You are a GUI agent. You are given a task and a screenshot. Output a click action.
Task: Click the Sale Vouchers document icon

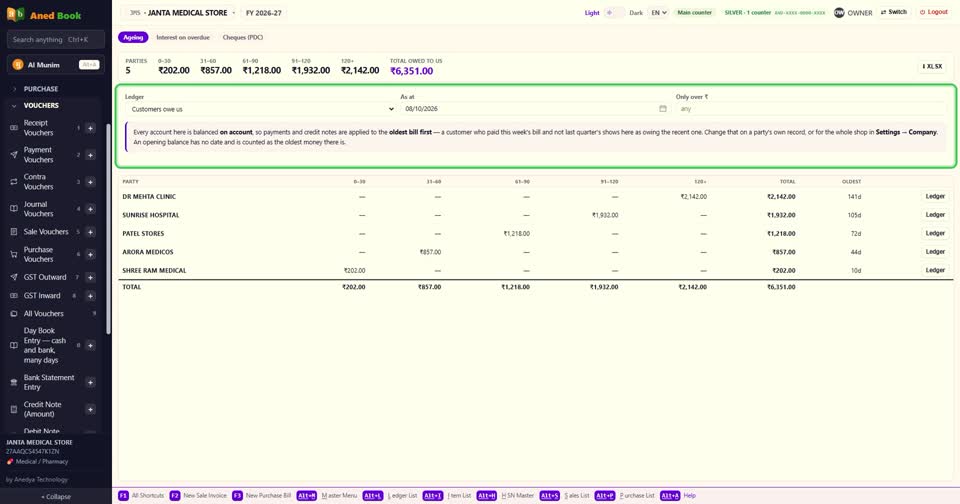tap(13, 232)
